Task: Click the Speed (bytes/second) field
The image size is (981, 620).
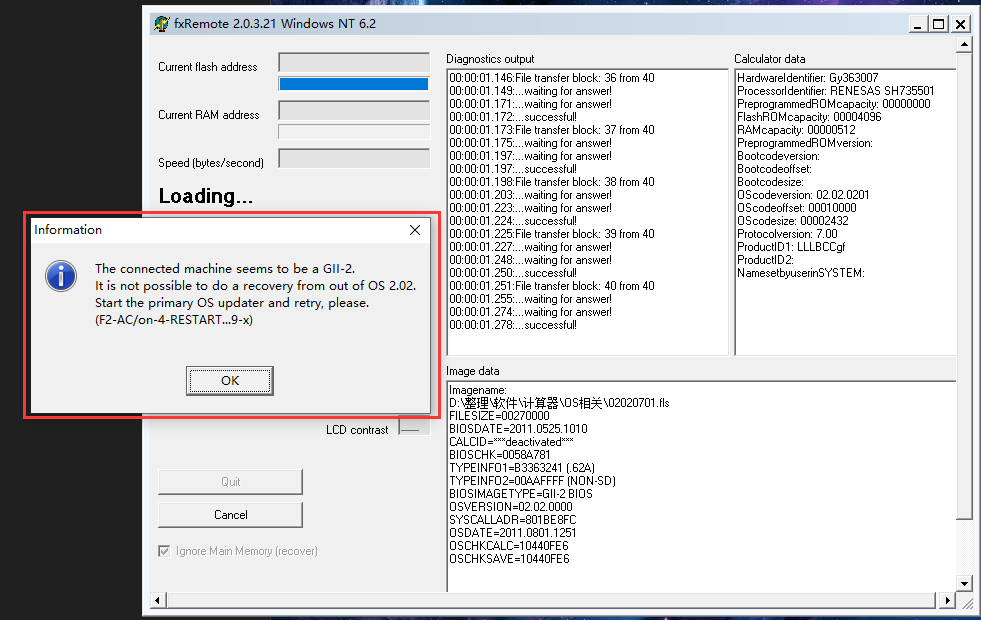Action: pyautogui.click(x=354, y=158)
